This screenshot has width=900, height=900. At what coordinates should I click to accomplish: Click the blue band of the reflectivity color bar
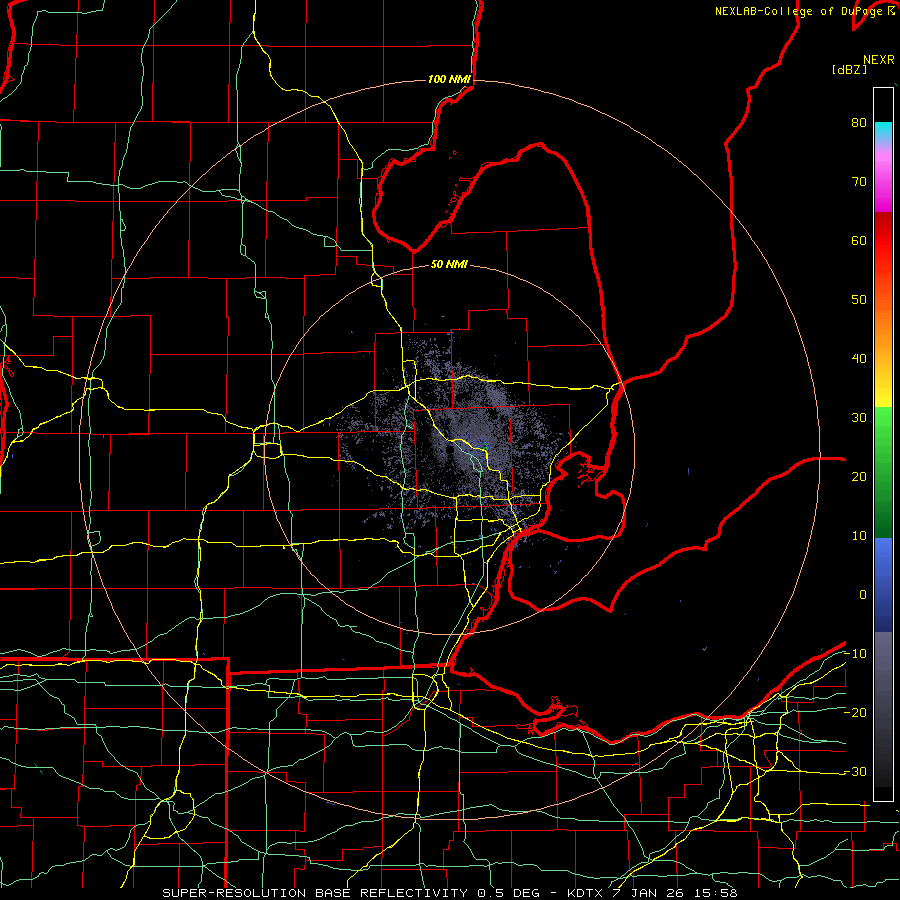click(883, 585)
